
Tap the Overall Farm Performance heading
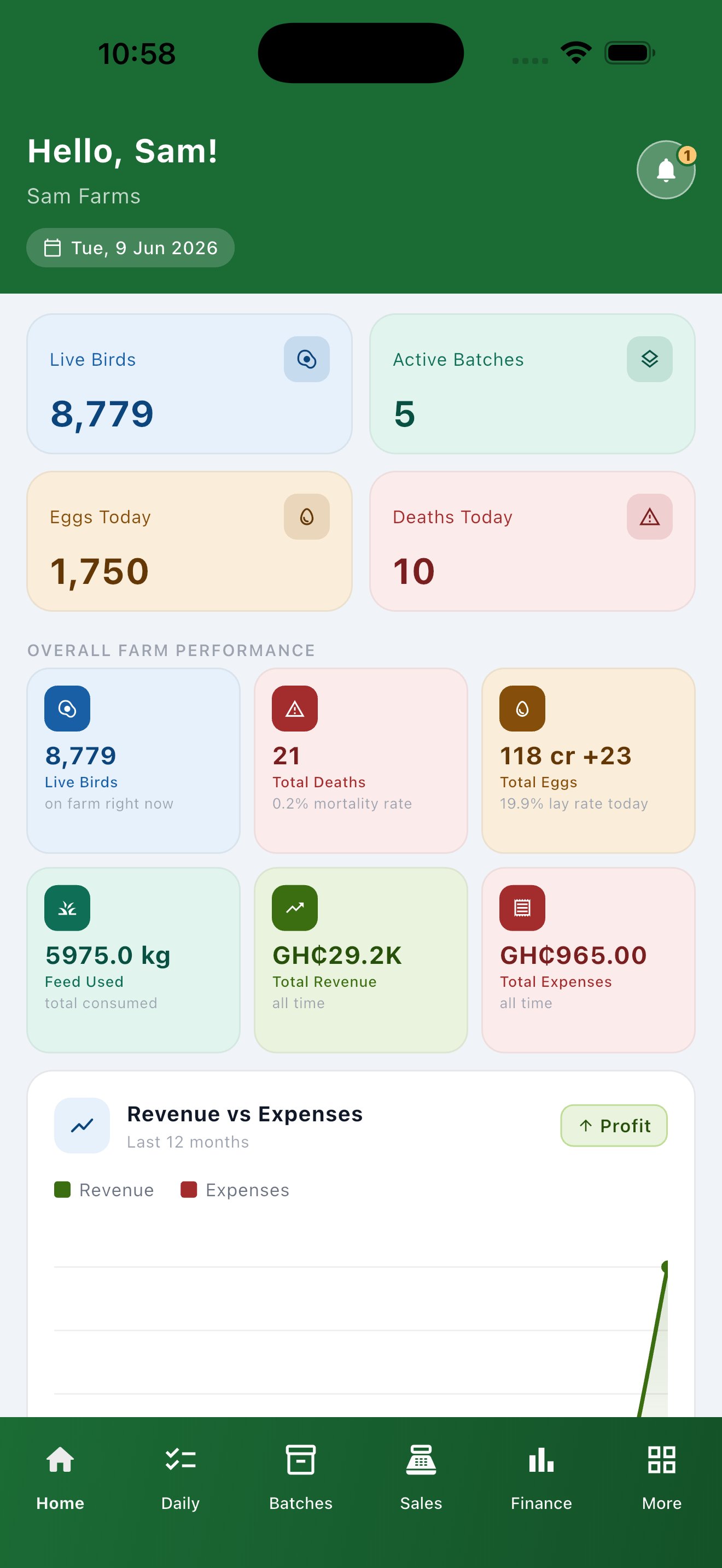171,650
